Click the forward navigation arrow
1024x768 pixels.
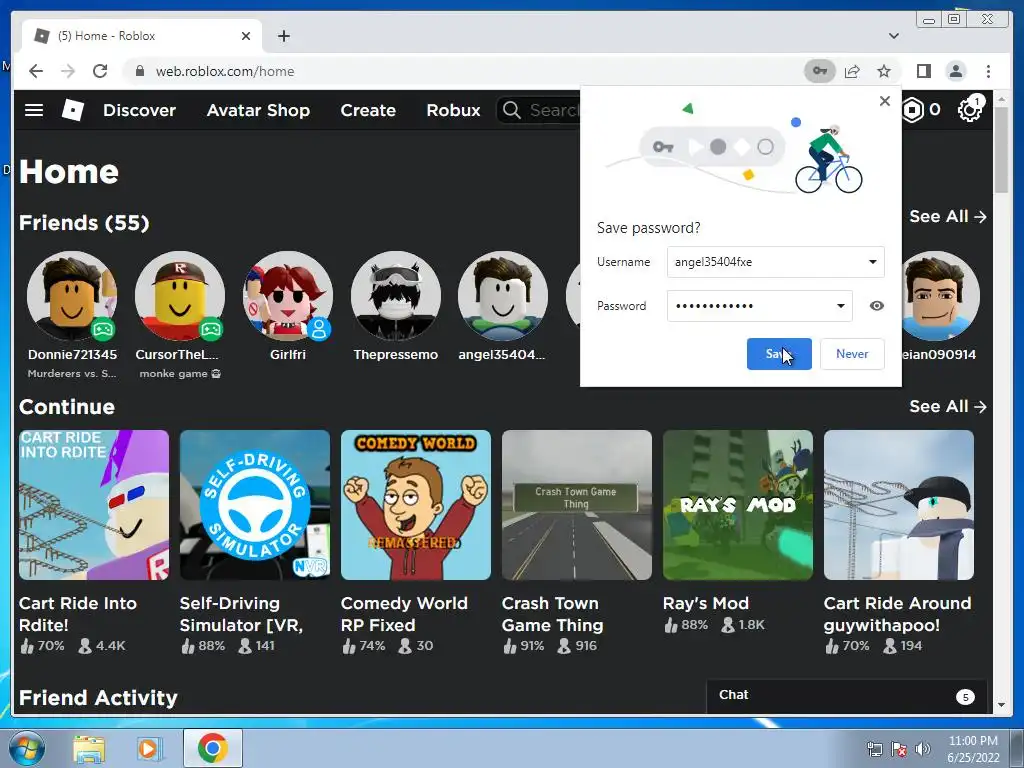click(x=68, y=71)
